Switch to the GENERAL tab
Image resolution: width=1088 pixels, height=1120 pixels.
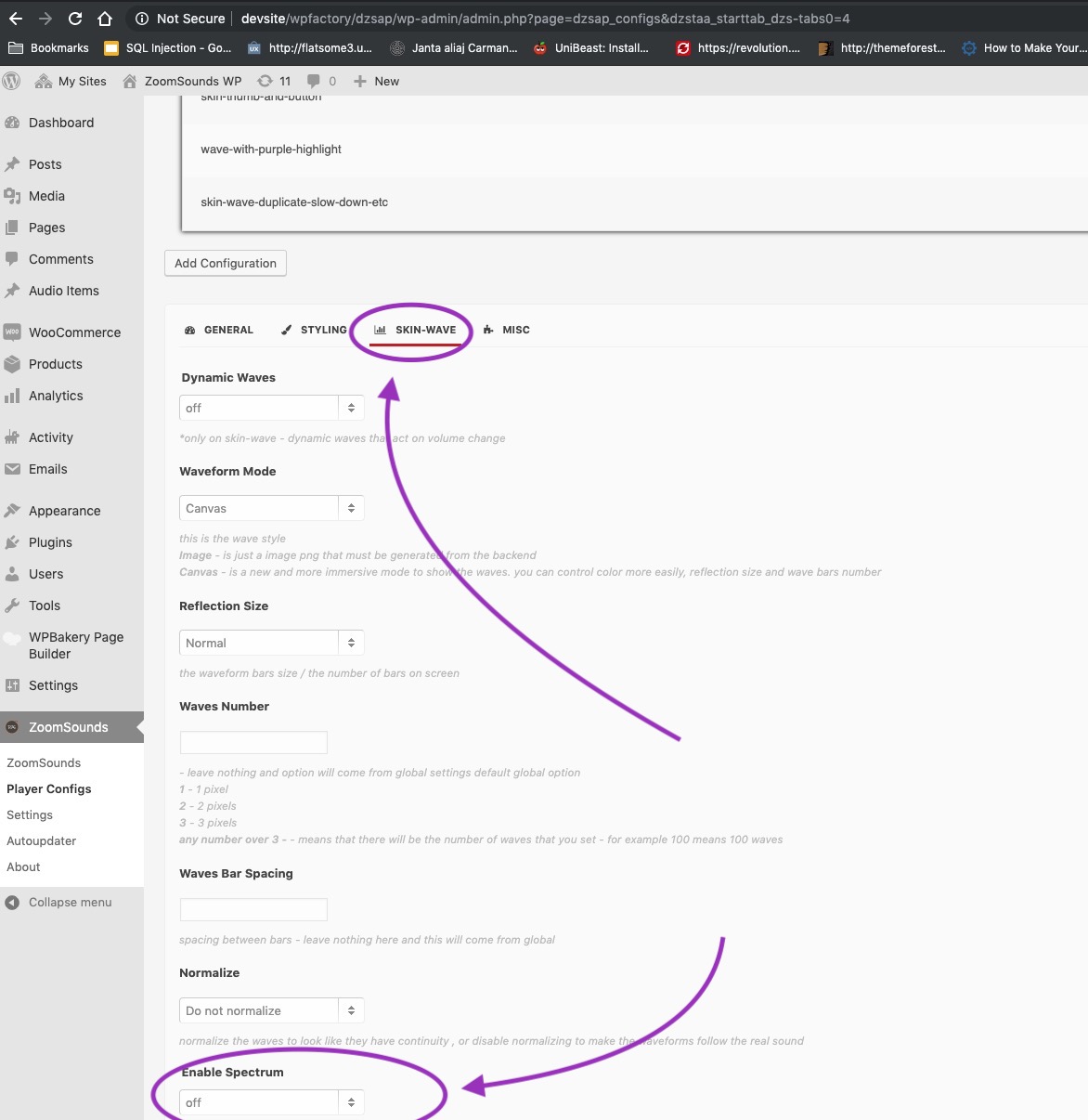219,330
